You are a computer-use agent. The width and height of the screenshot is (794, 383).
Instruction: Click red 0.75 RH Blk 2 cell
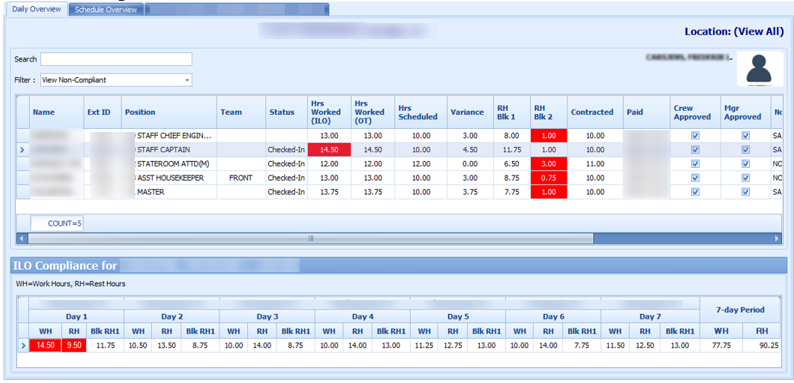coord(548,178)
